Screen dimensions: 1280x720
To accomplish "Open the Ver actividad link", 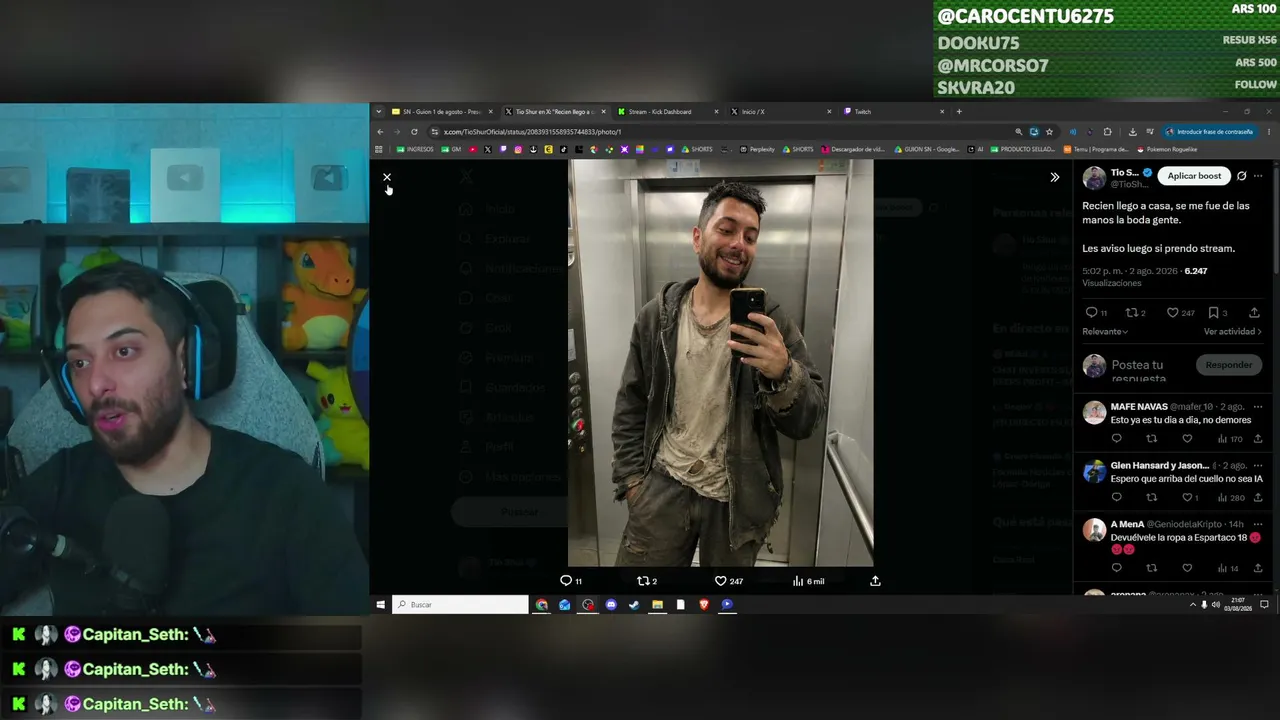I will 1233,332.
